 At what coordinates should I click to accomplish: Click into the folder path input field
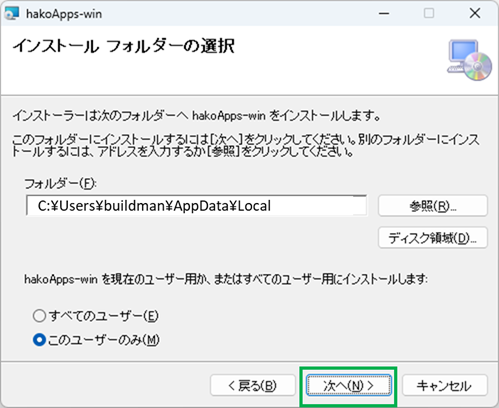197,206
